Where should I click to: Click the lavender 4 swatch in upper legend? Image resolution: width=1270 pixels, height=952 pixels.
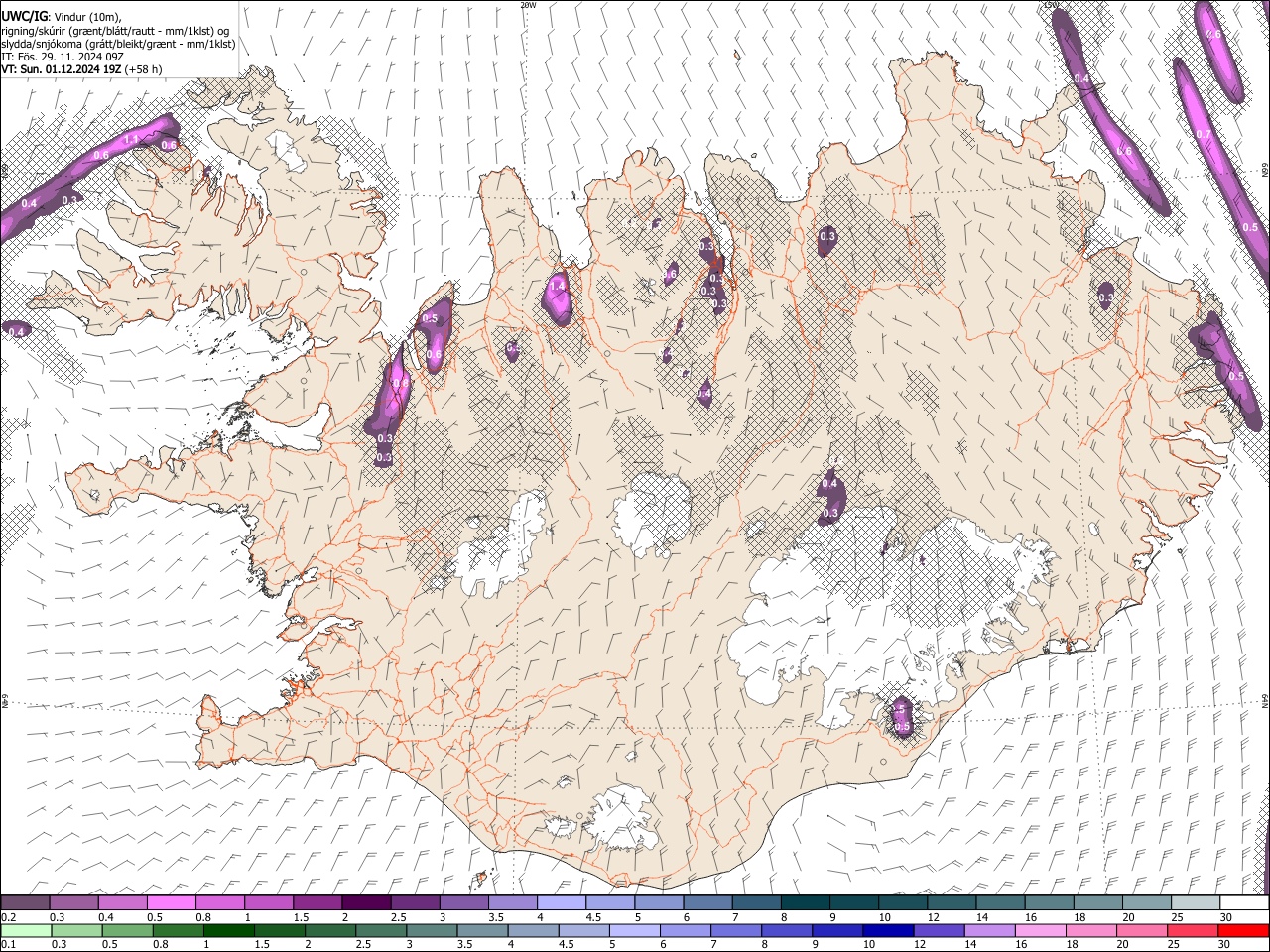[560, 903]
